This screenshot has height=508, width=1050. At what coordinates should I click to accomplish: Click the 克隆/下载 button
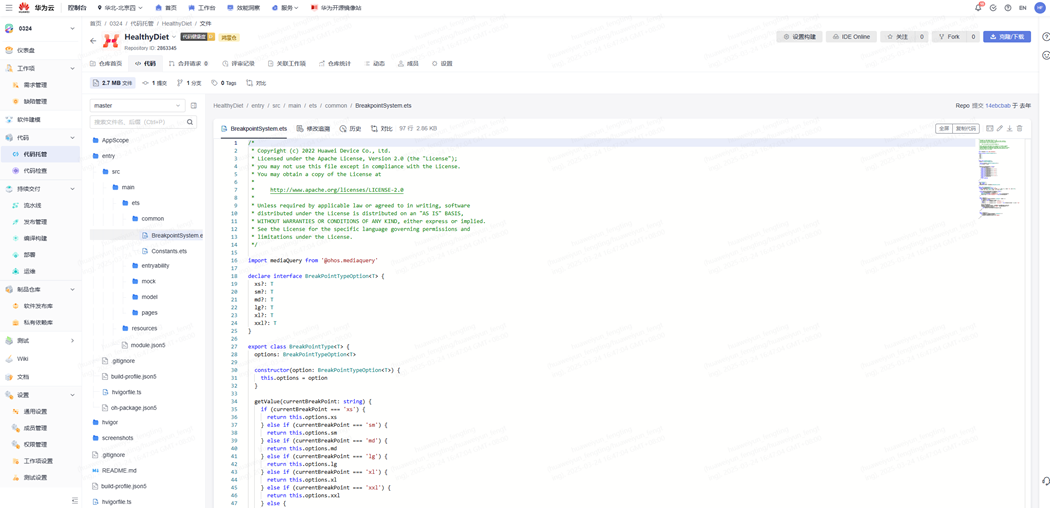[x=1007, y=37]
